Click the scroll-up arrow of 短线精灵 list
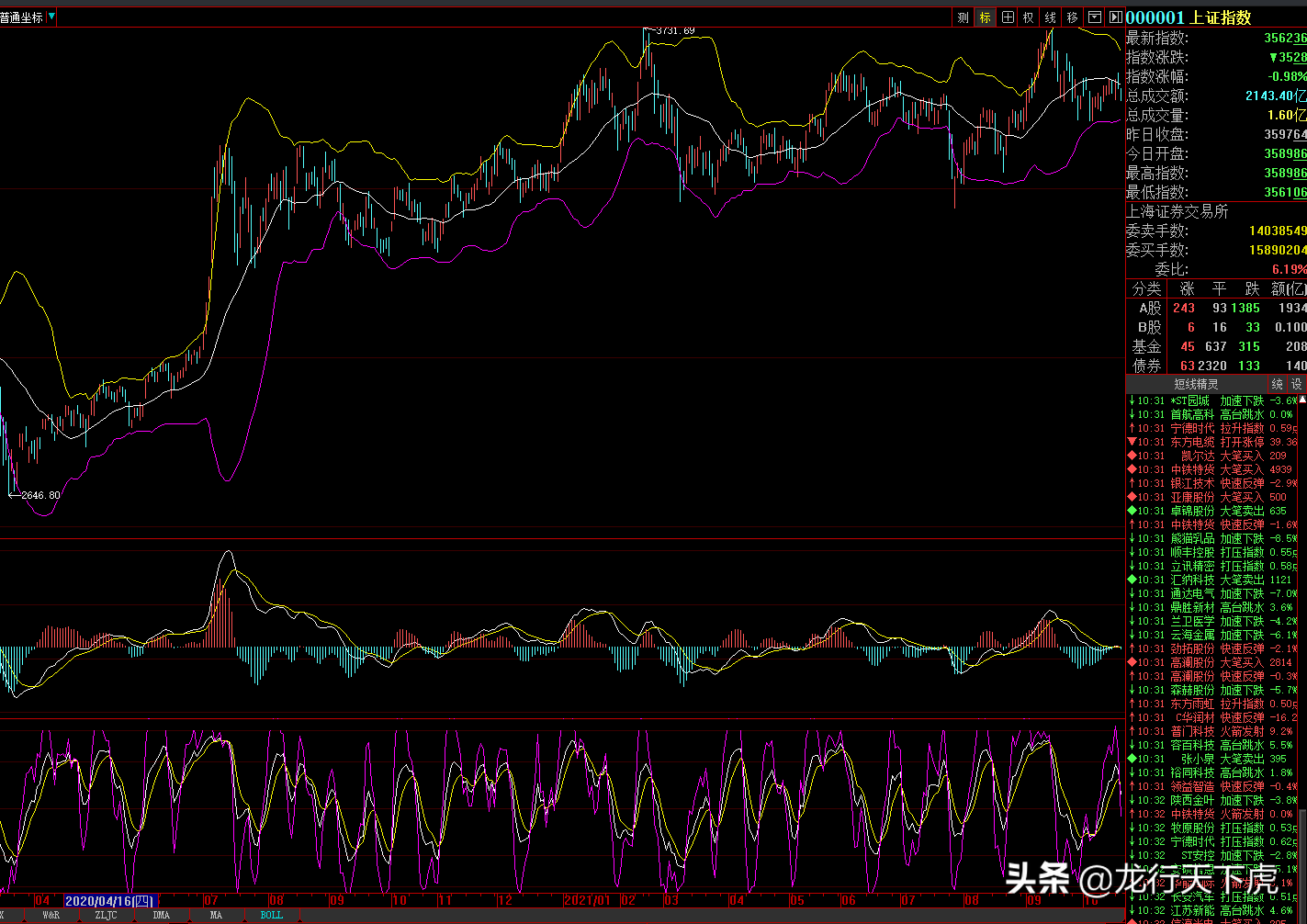This screenshot has width=1307, height=924. pos(1301,400)
